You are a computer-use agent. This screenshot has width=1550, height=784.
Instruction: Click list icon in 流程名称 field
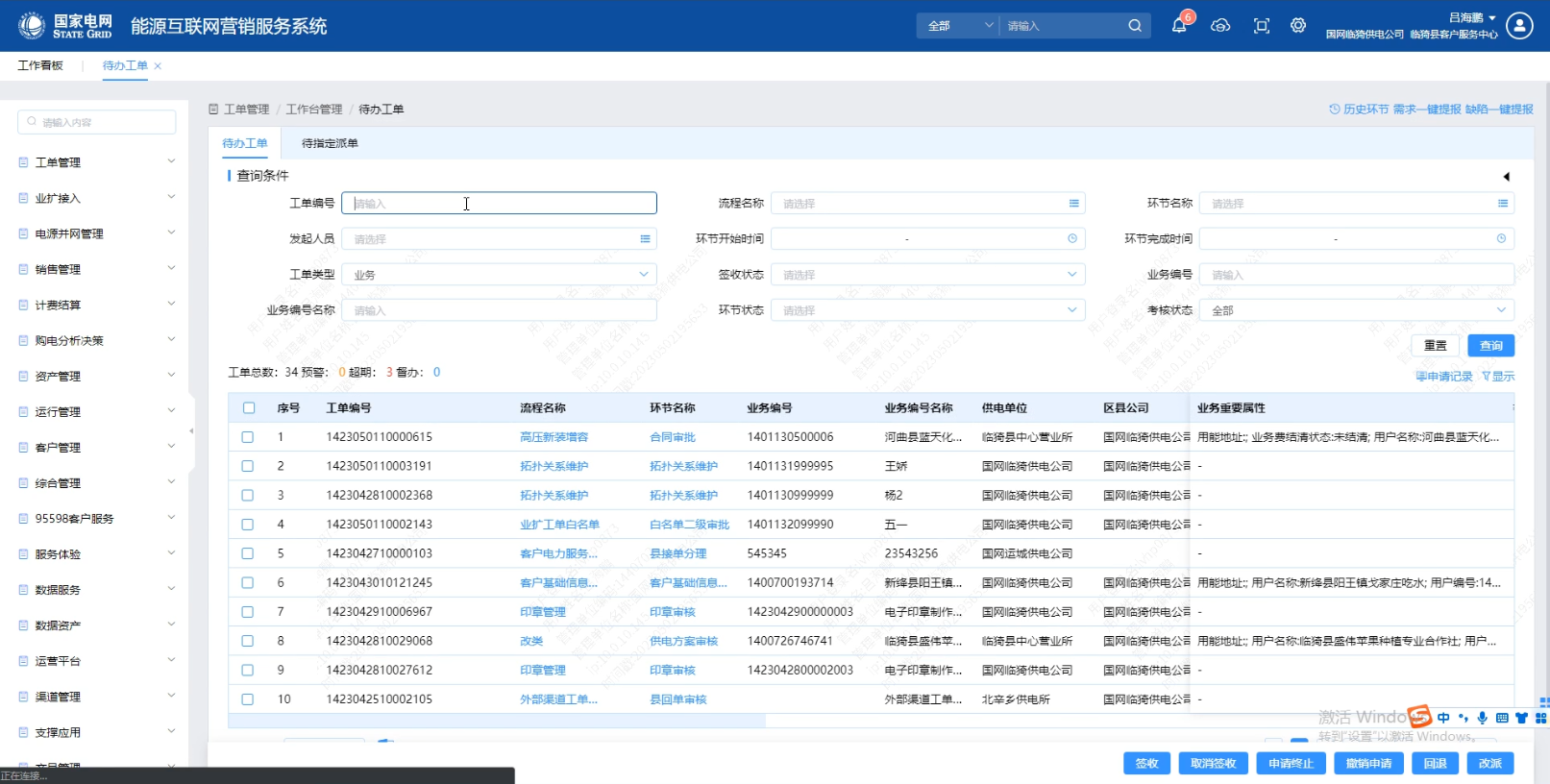(x=1073, y=204)
